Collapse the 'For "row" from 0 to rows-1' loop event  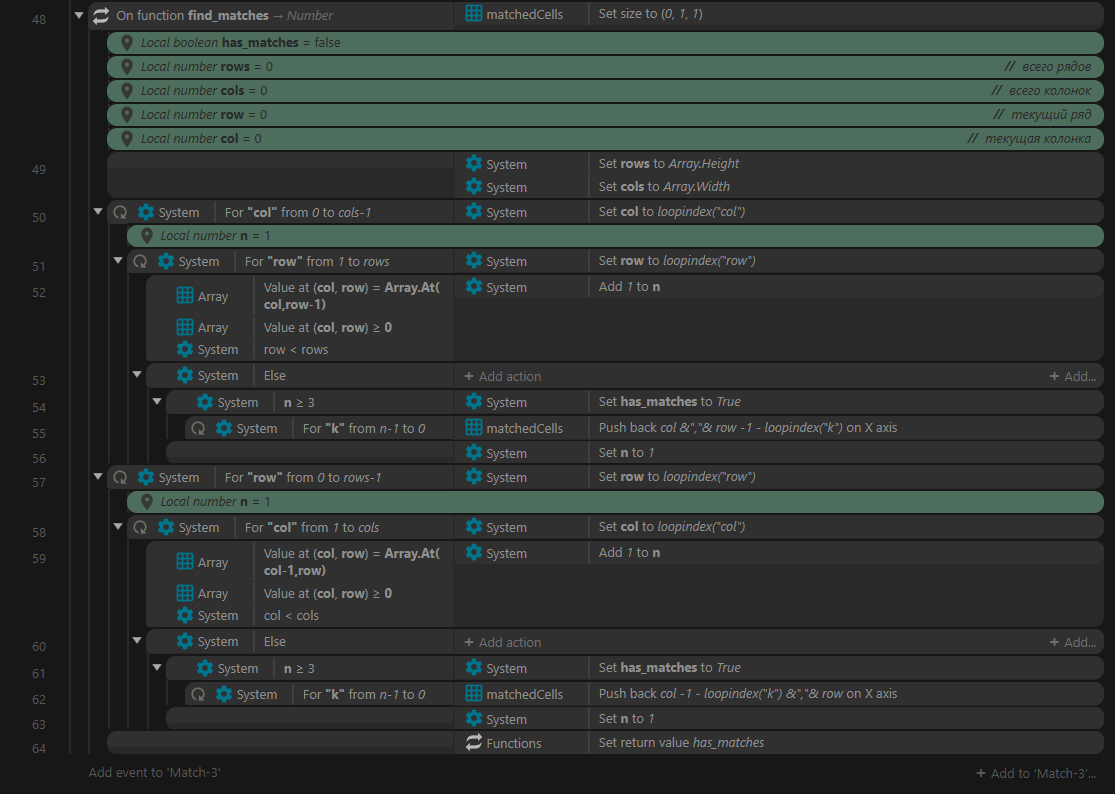pos(98,476)
